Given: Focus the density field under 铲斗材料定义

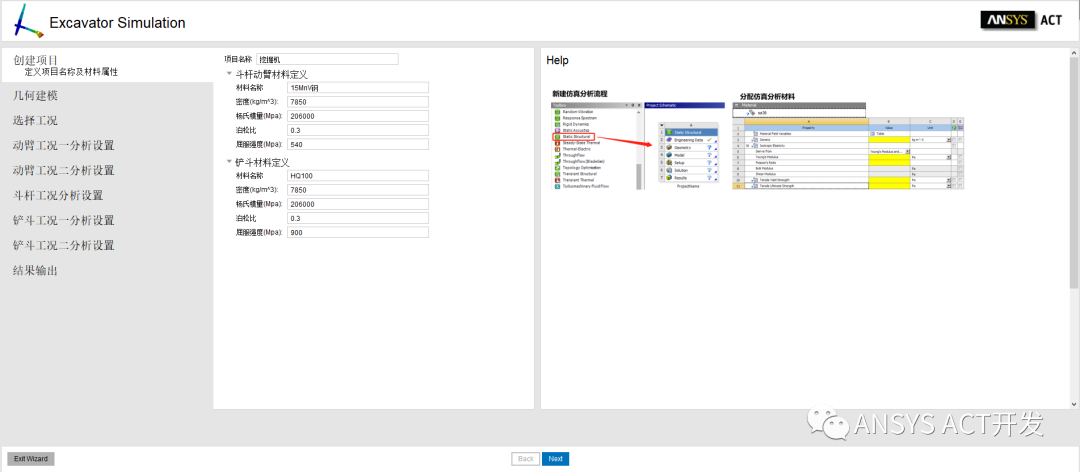Looking at the screenshot, I should point(357,189).
